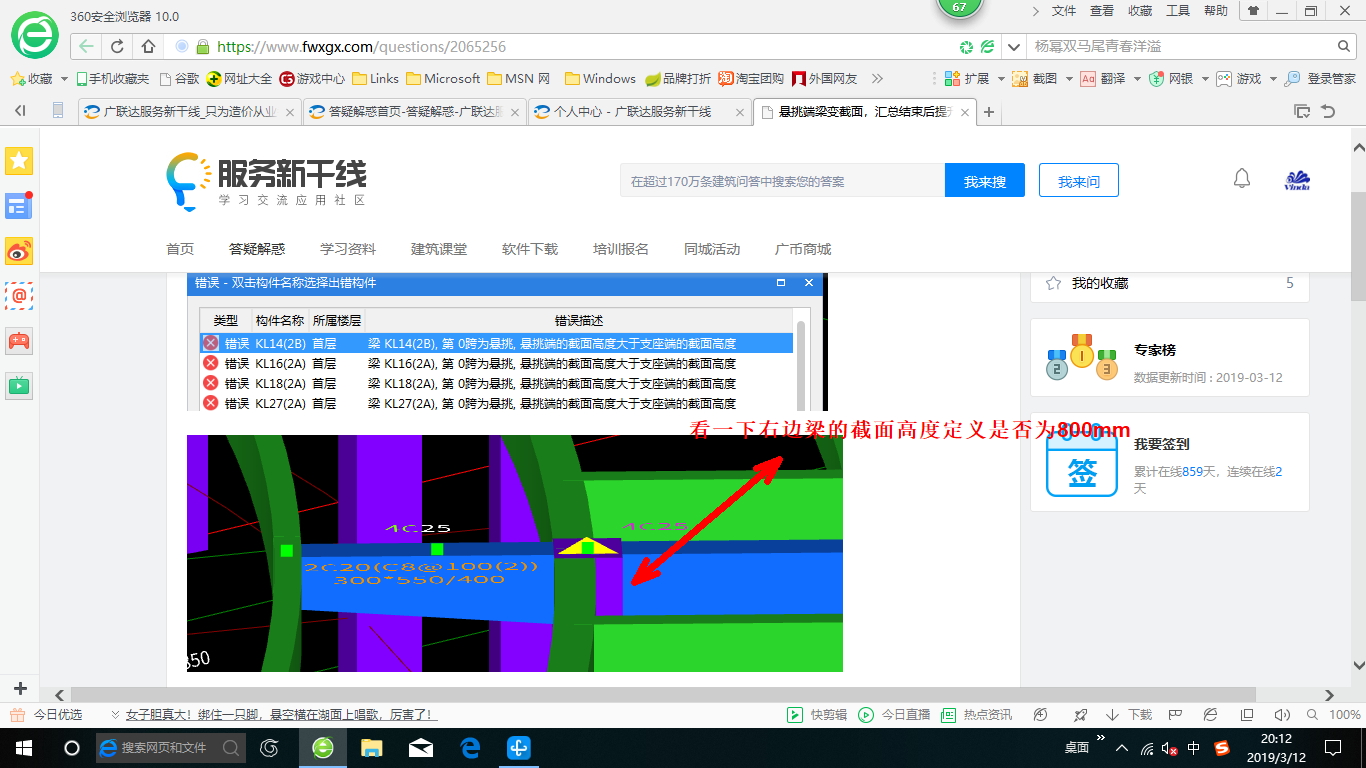The image size is (1366, 768).
Task: Click 登录管家 login manager
Action: [x=1321, y=78]
